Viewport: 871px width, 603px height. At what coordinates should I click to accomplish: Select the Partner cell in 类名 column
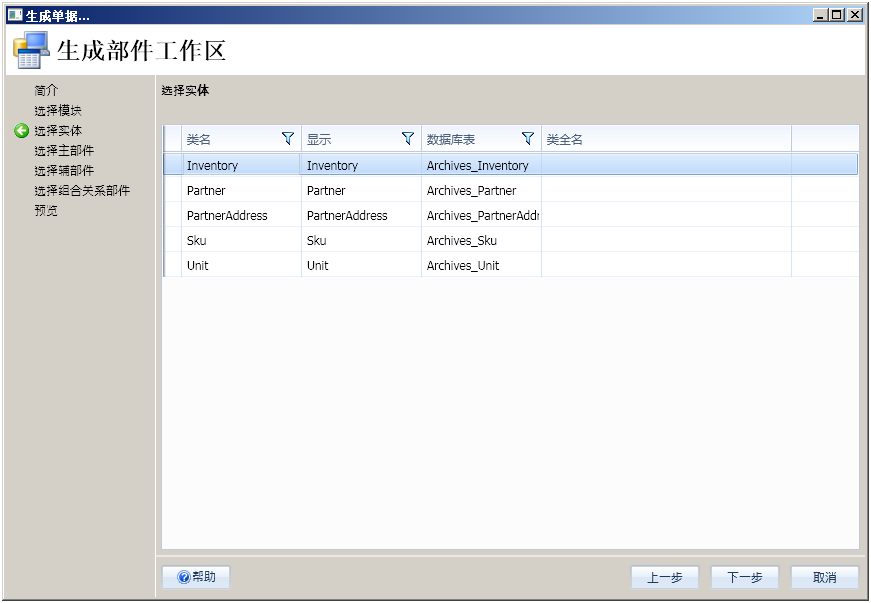[241, 190]
